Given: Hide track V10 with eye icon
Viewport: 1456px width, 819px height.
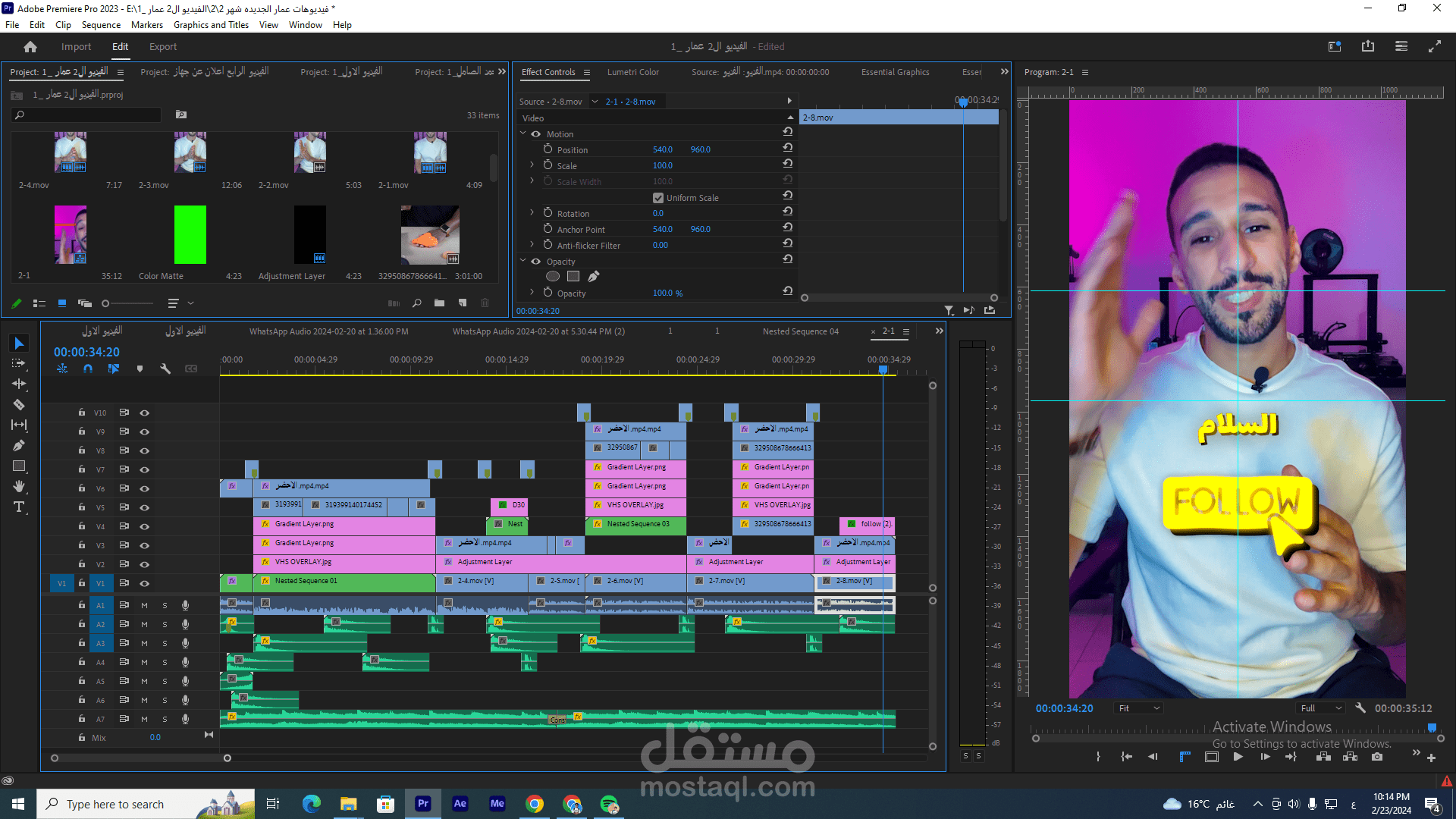Looking at the screenshot, I should tap(144, 413).
